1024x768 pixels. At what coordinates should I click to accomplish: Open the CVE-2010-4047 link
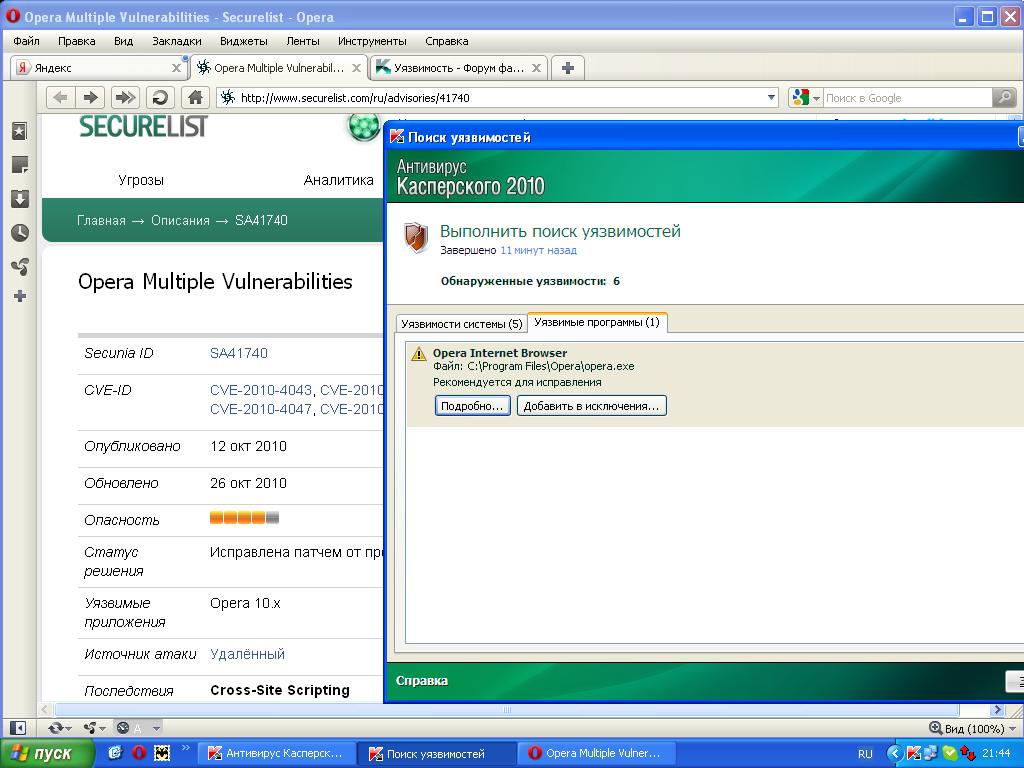point(261,409)
